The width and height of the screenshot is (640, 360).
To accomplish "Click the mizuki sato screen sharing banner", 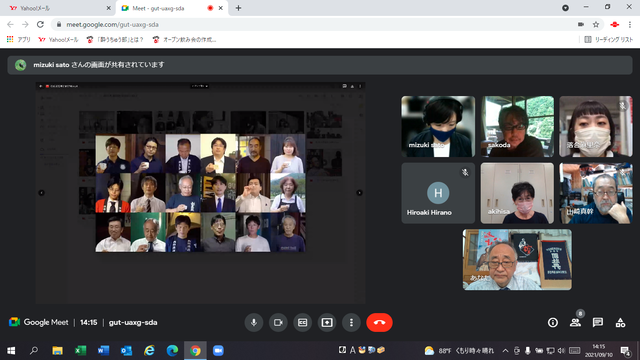I will (x=320, y=65).
